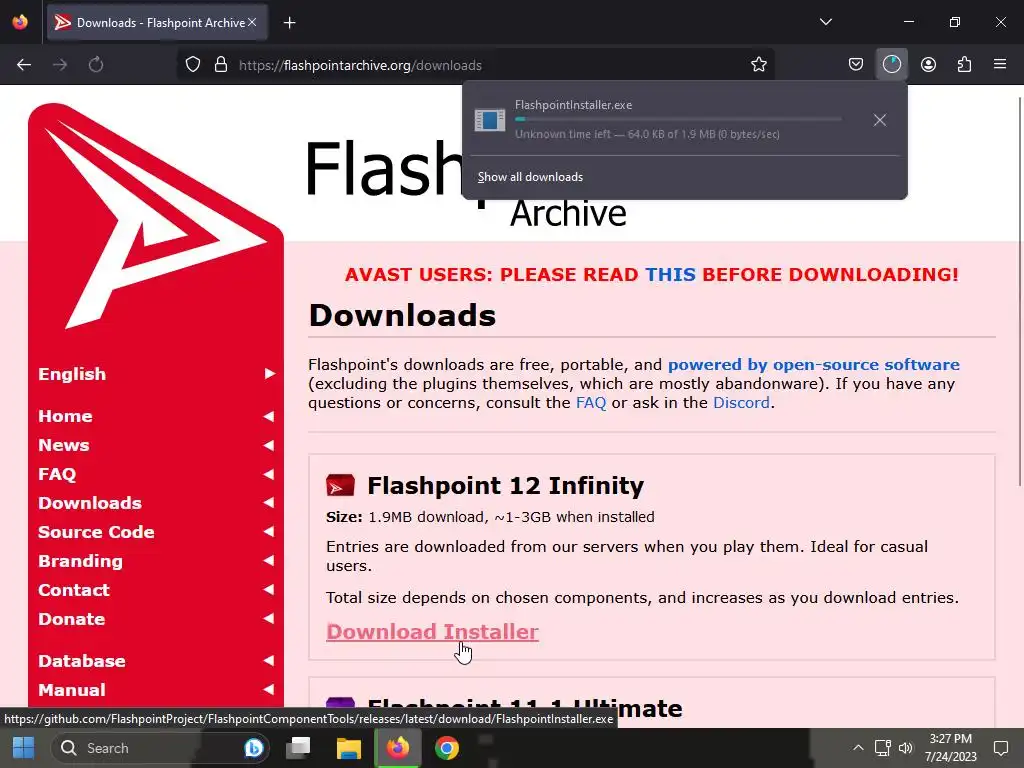Click the page vertical scrollbar
The image size is (1024, 768).
(1019, 291)
